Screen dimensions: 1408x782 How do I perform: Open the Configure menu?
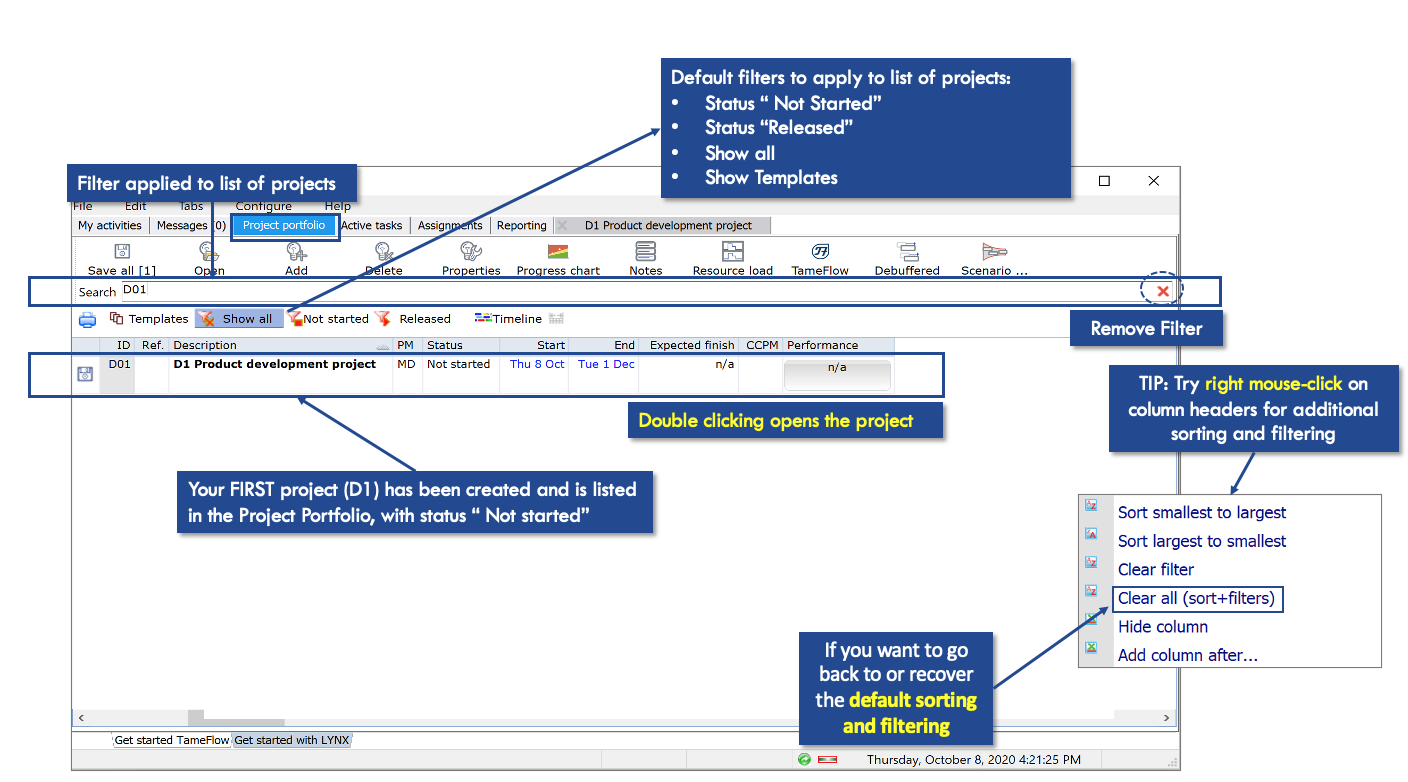(x=264, y=206)
